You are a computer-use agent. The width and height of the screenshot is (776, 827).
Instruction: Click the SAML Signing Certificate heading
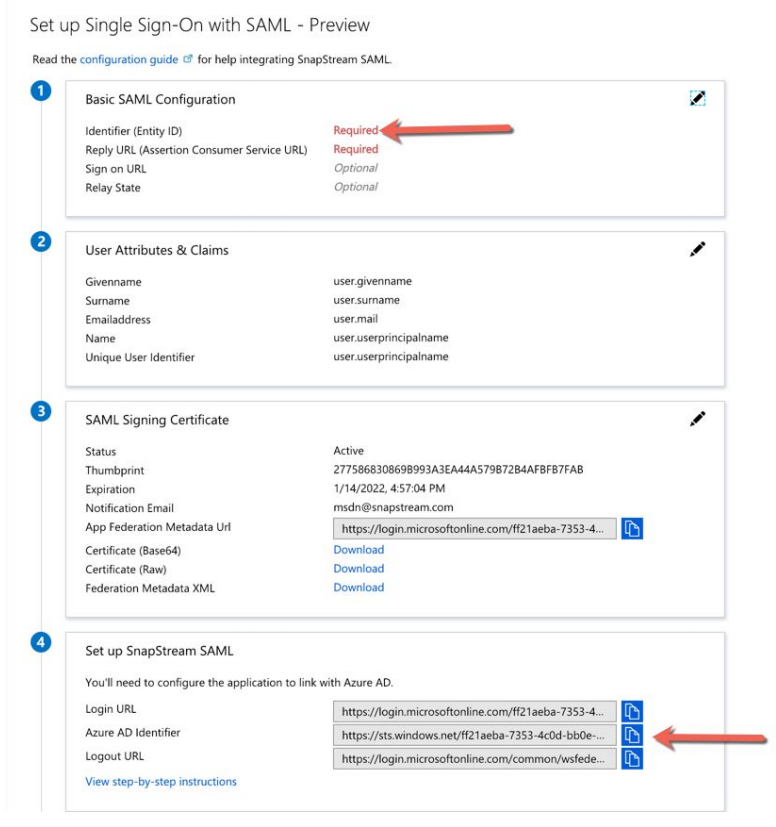(157, 420)
